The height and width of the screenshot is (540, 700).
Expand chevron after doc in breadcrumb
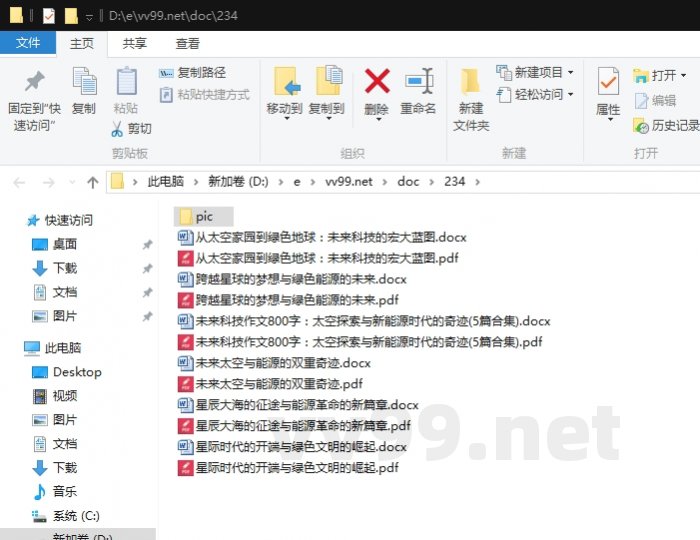431,182
